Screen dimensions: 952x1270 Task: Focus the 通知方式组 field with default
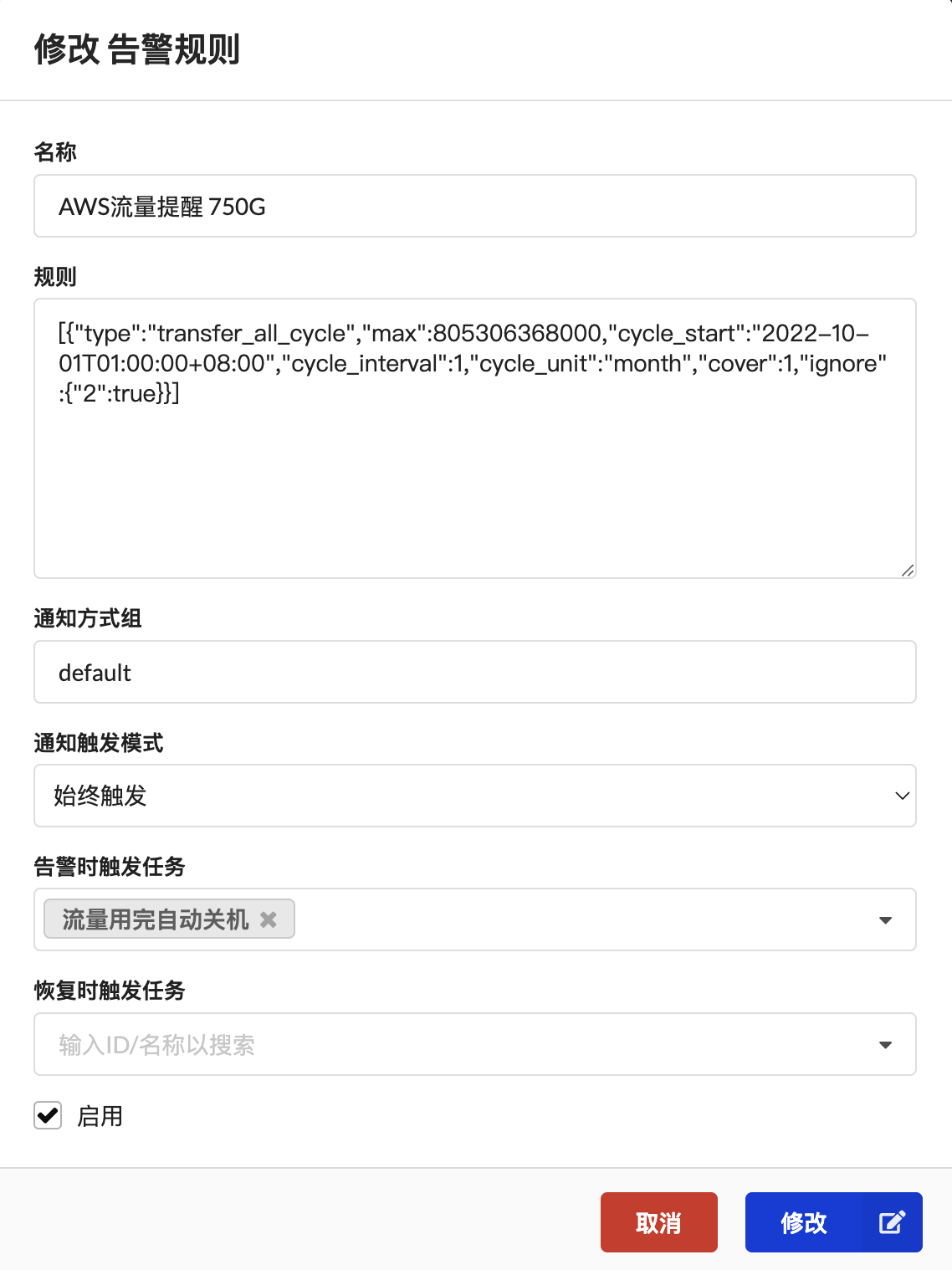(x=475, y=672)
